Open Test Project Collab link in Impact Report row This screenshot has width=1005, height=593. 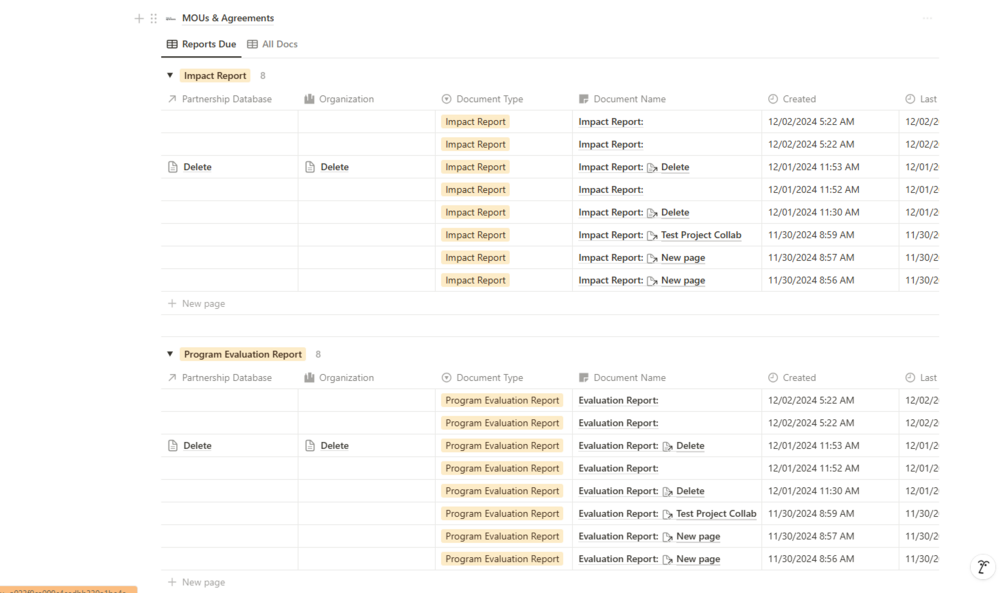tap(700, 235)
